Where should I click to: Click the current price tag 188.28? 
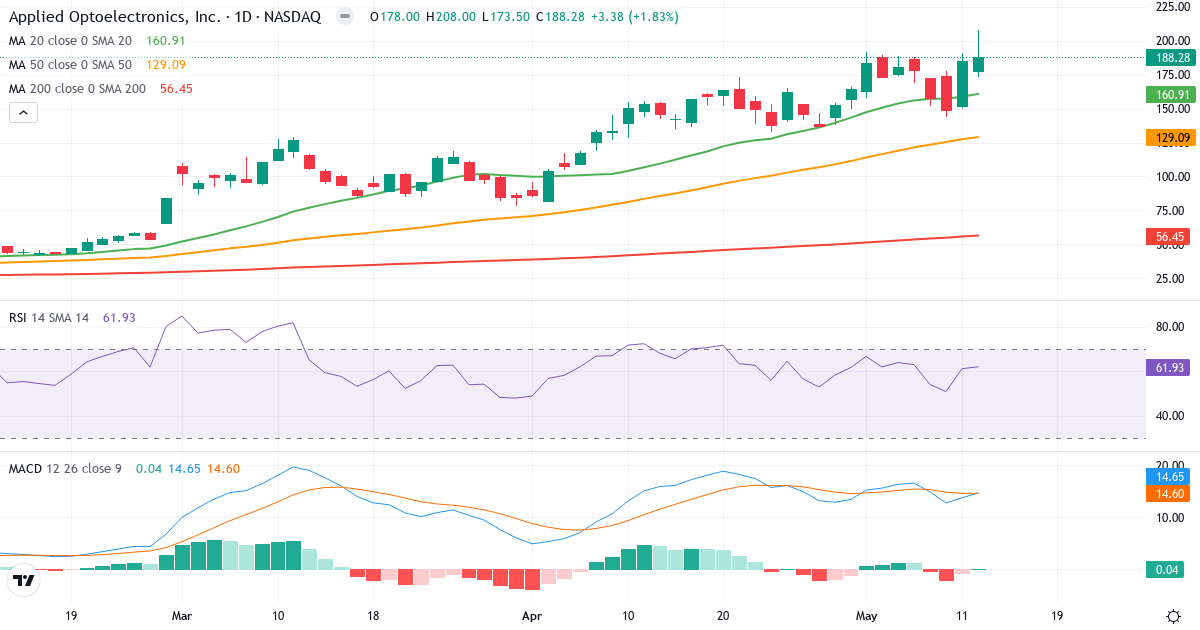pyautogui.click(x=1172, y=58)
